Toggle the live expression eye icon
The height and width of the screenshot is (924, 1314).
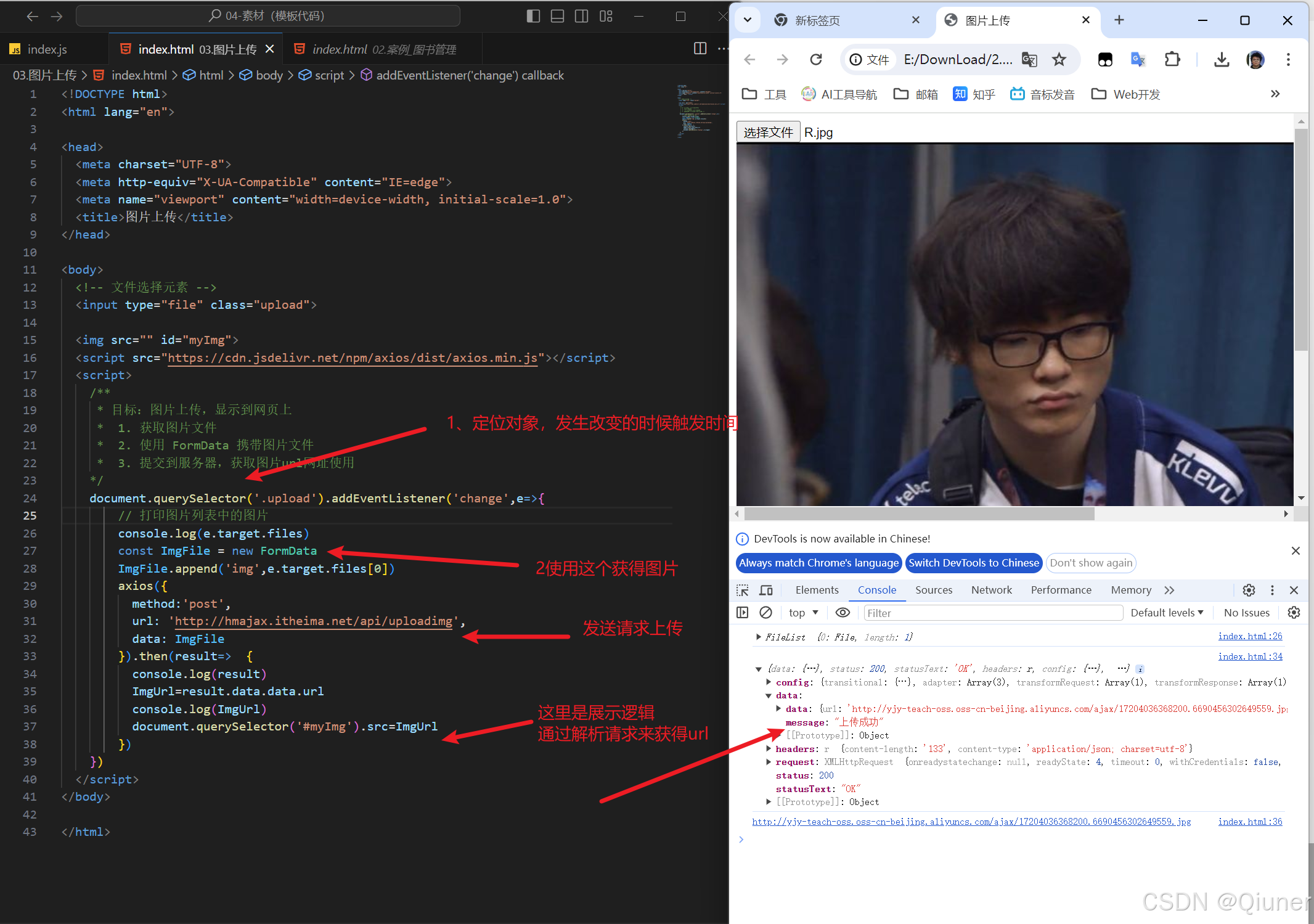(x=843, y=613)
